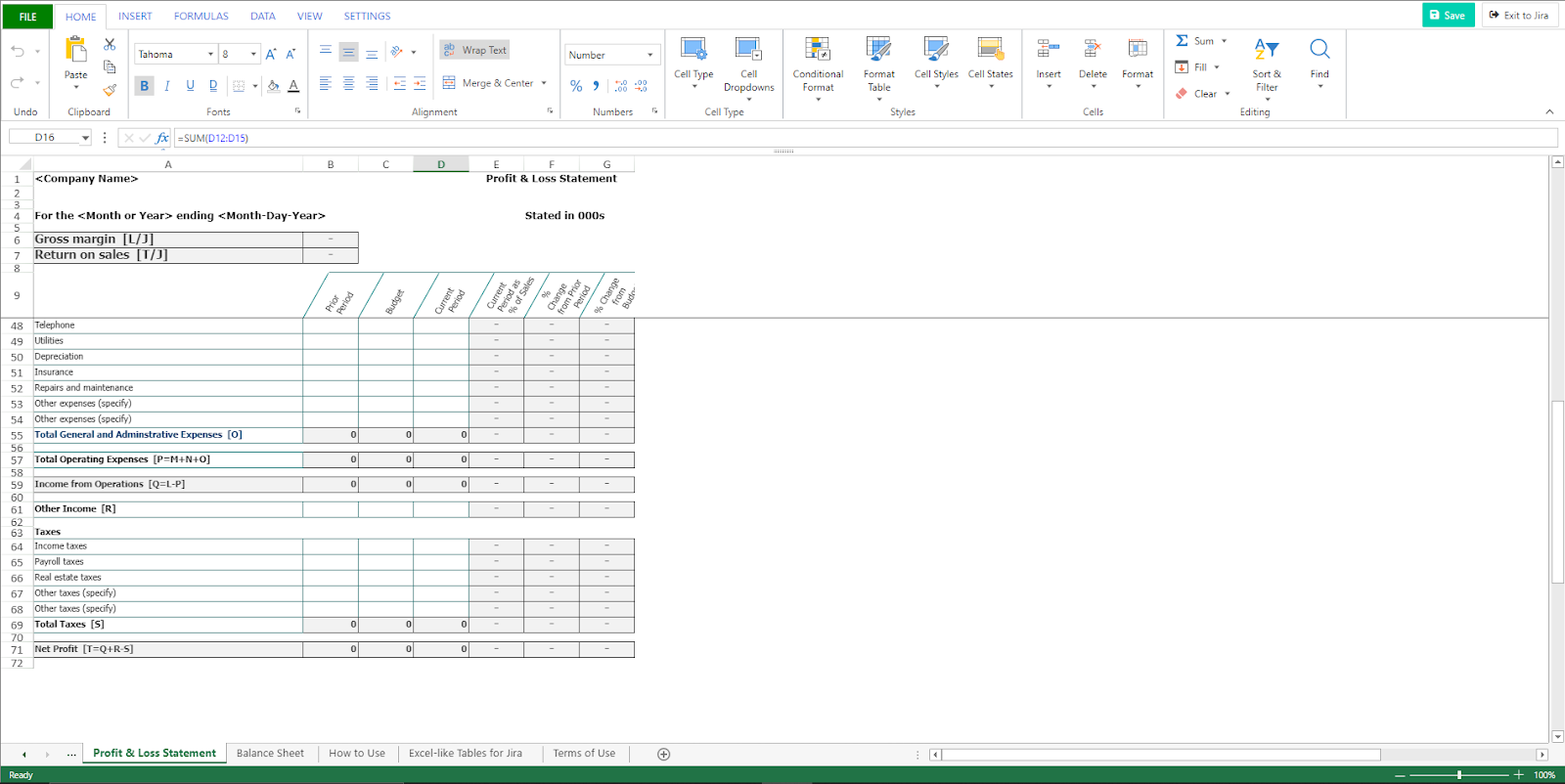Open the Format cells menu
This screenshot has height=784, width=1565.
click(x=1138, y=63)
